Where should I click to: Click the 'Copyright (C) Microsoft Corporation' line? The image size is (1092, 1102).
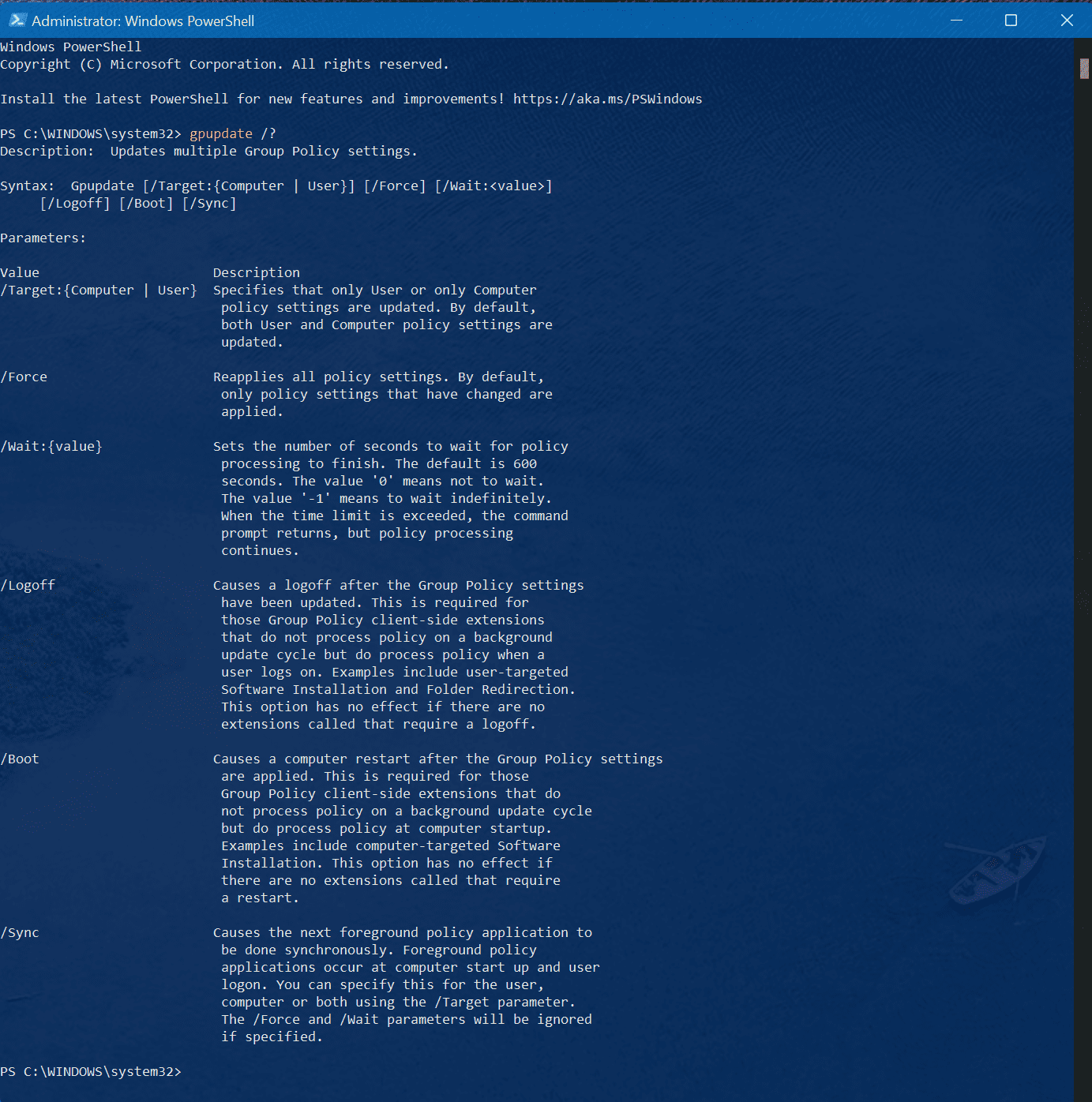[224, 64]
